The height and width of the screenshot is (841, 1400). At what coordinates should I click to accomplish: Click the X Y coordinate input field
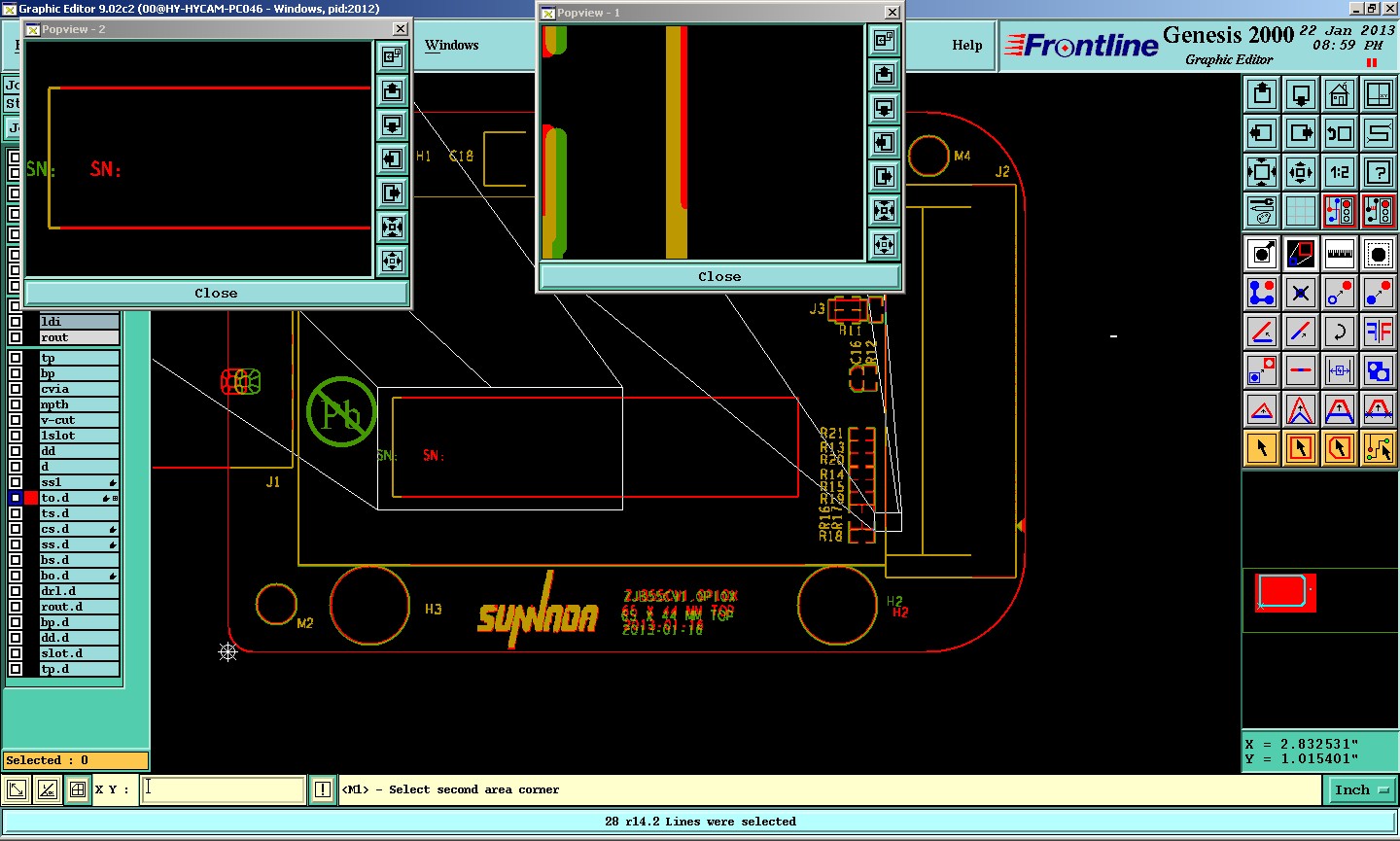224,789
